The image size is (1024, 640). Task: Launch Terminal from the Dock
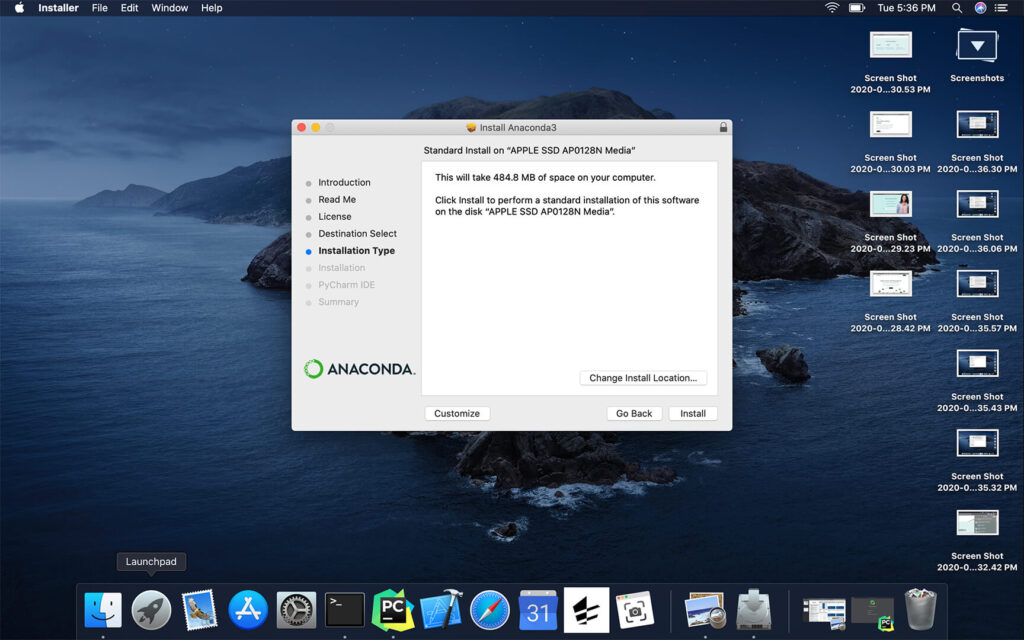click(345, 611)
